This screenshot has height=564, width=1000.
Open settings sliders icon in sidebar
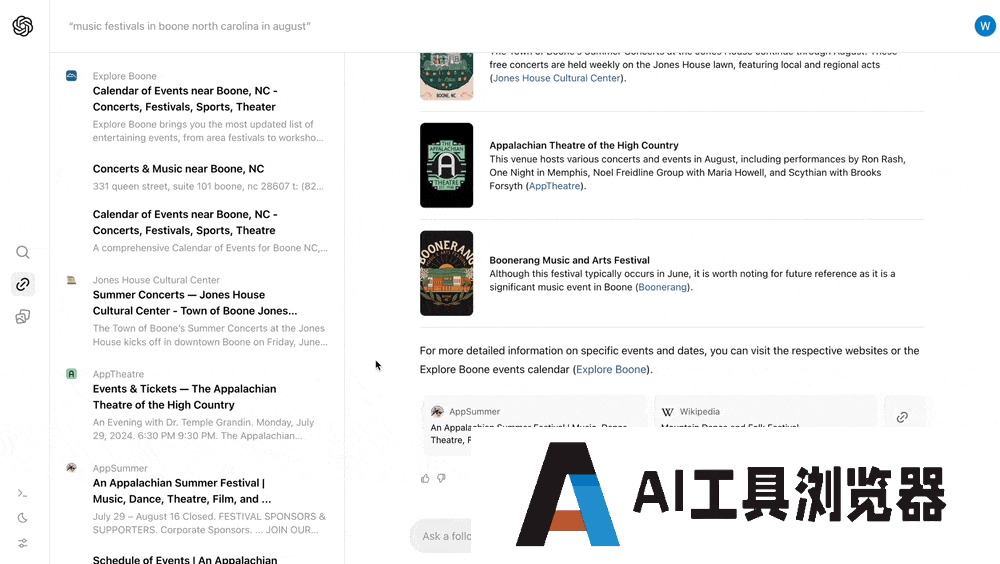tap(23, 544)
